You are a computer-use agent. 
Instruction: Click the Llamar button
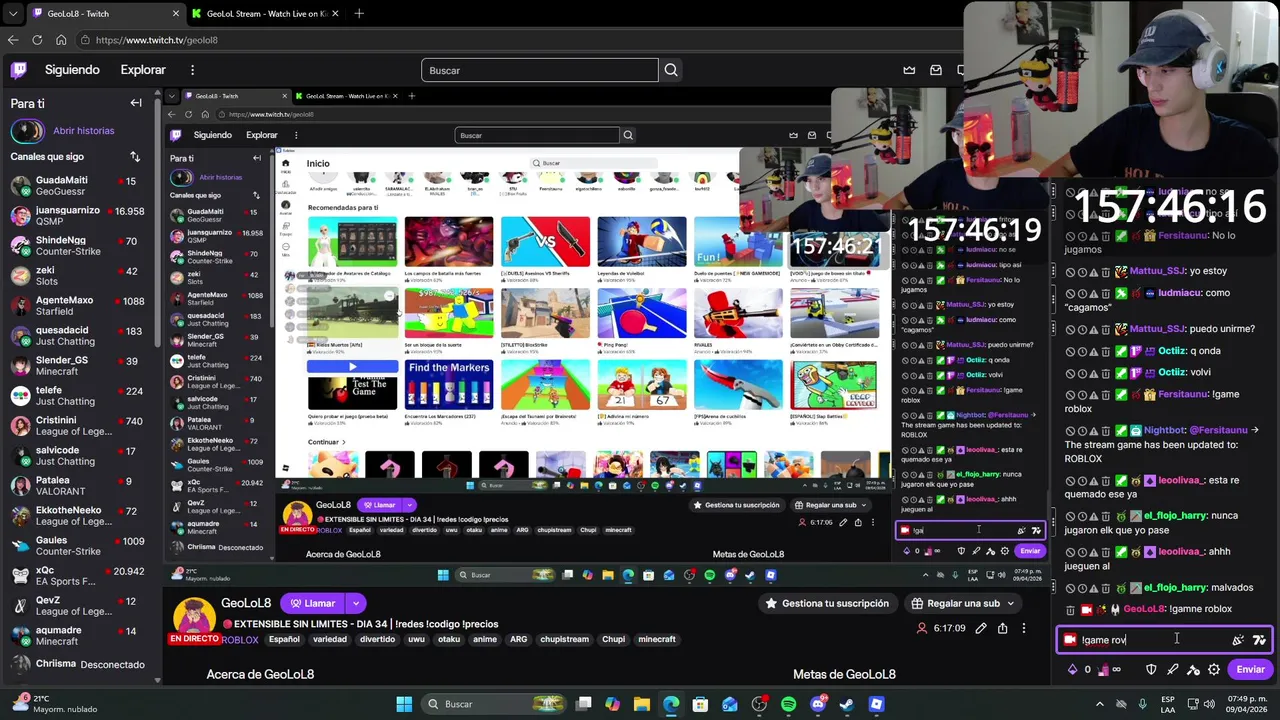tap(312, 604)
